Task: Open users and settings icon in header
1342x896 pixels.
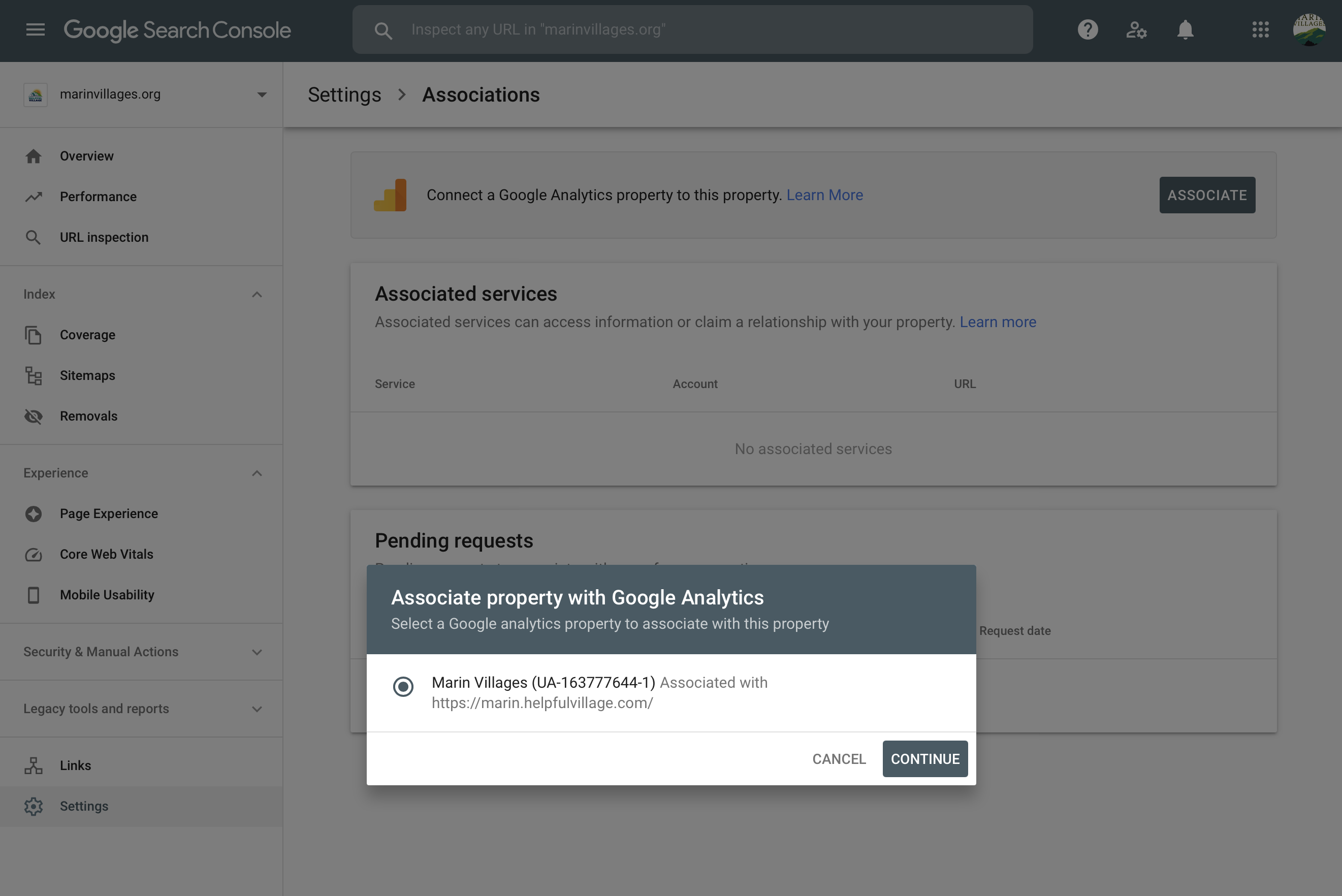Action: pos(1136,29)
